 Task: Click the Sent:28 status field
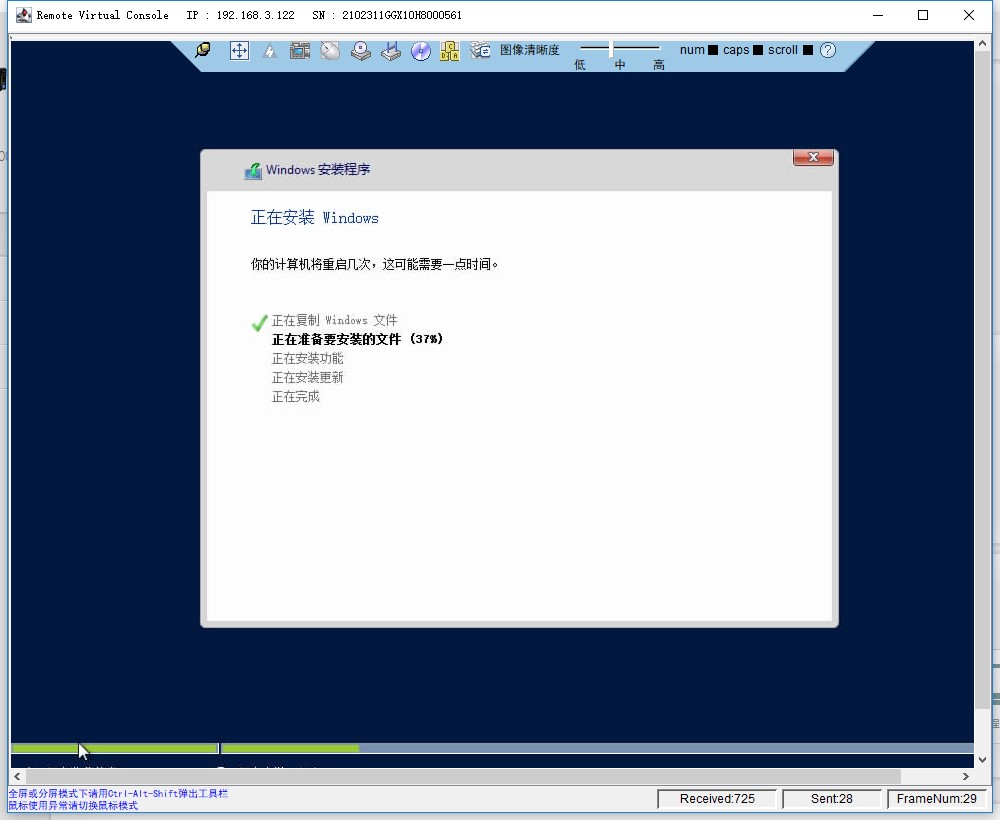(831, 799)
